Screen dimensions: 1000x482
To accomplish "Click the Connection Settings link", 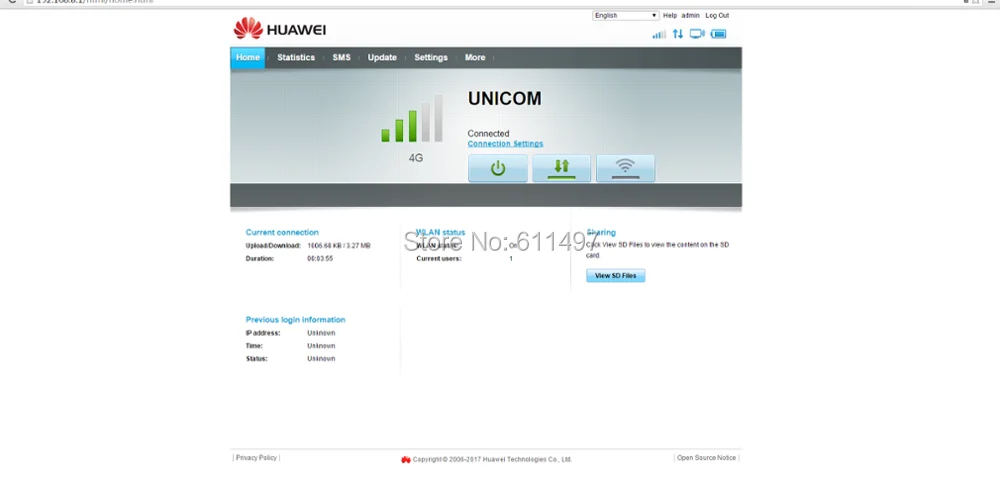I will (x=505, y=144).
